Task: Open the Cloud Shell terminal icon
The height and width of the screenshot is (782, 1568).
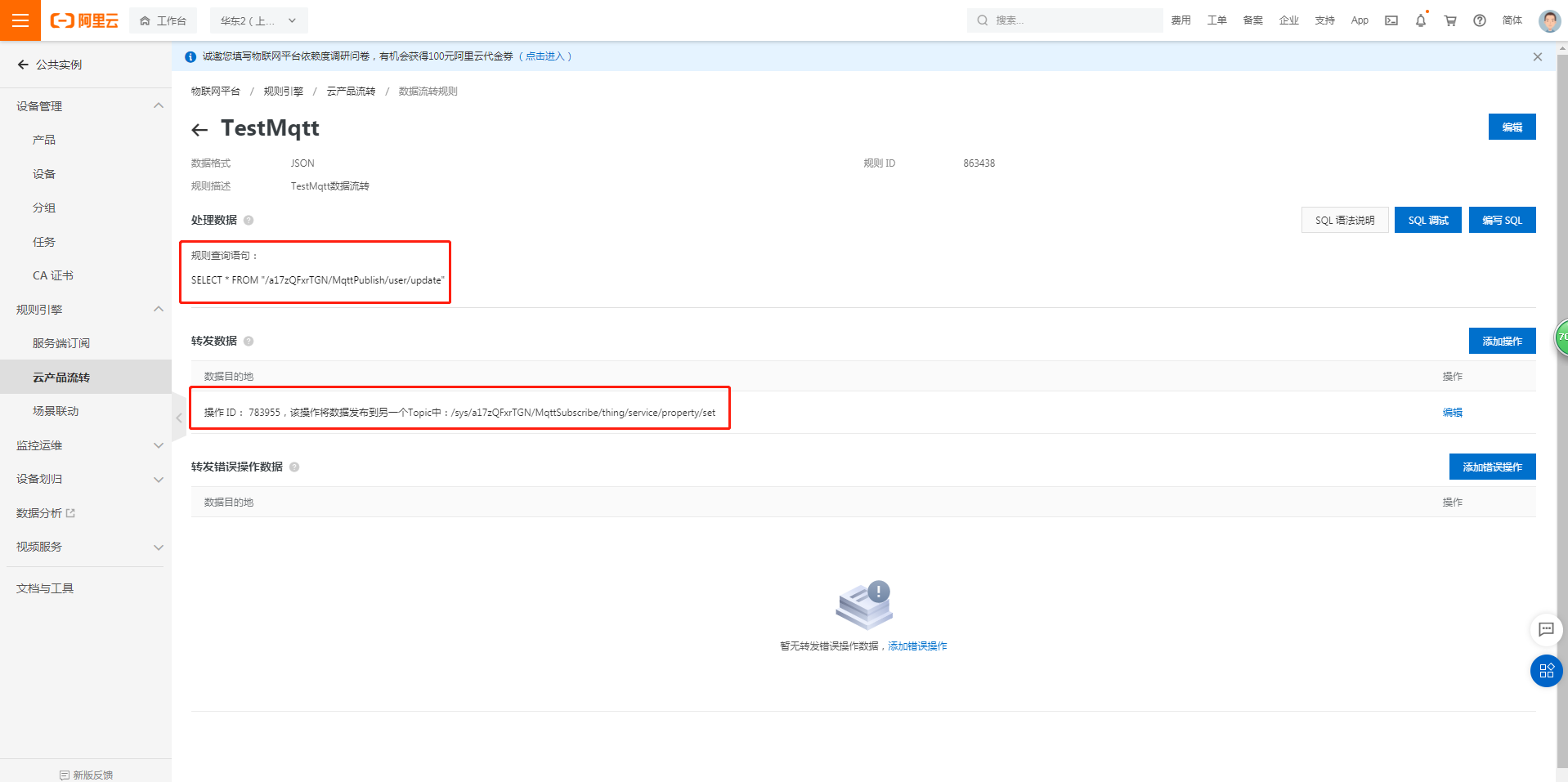Action: tap(1391, 20)
